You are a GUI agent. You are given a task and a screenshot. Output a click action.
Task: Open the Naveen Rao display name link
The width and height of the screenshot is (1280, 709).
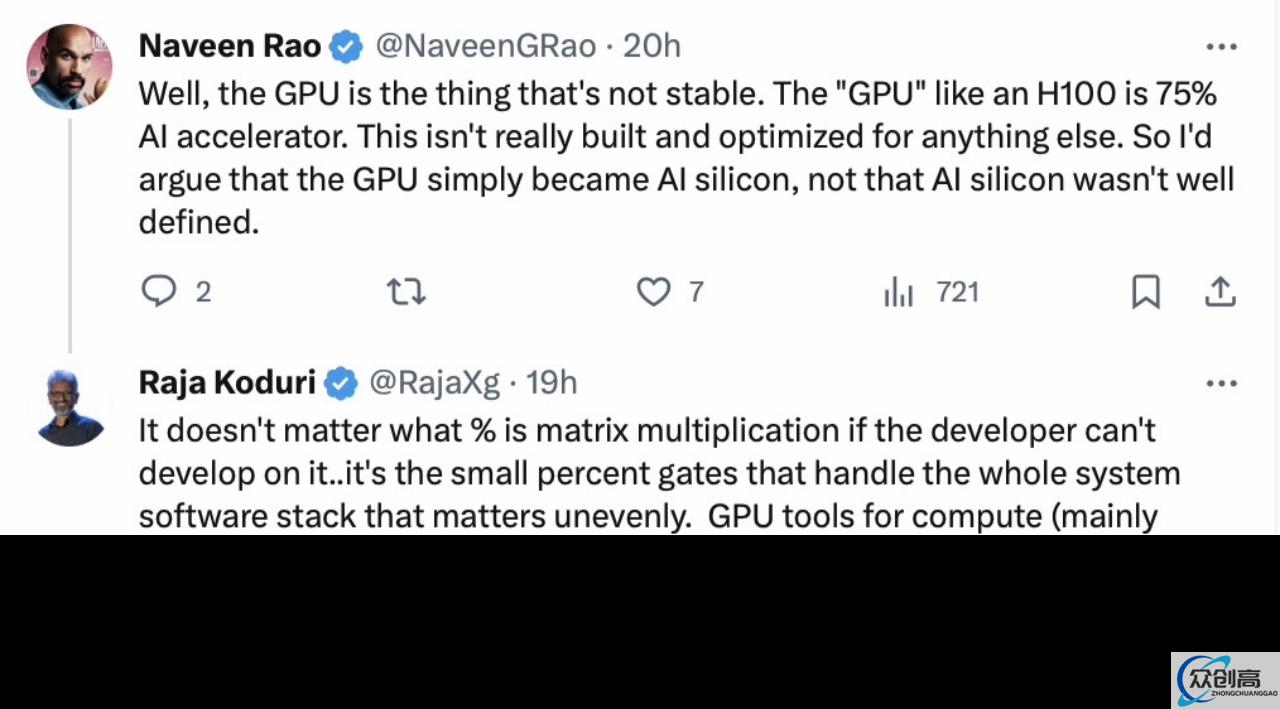[x=230, y=46]
